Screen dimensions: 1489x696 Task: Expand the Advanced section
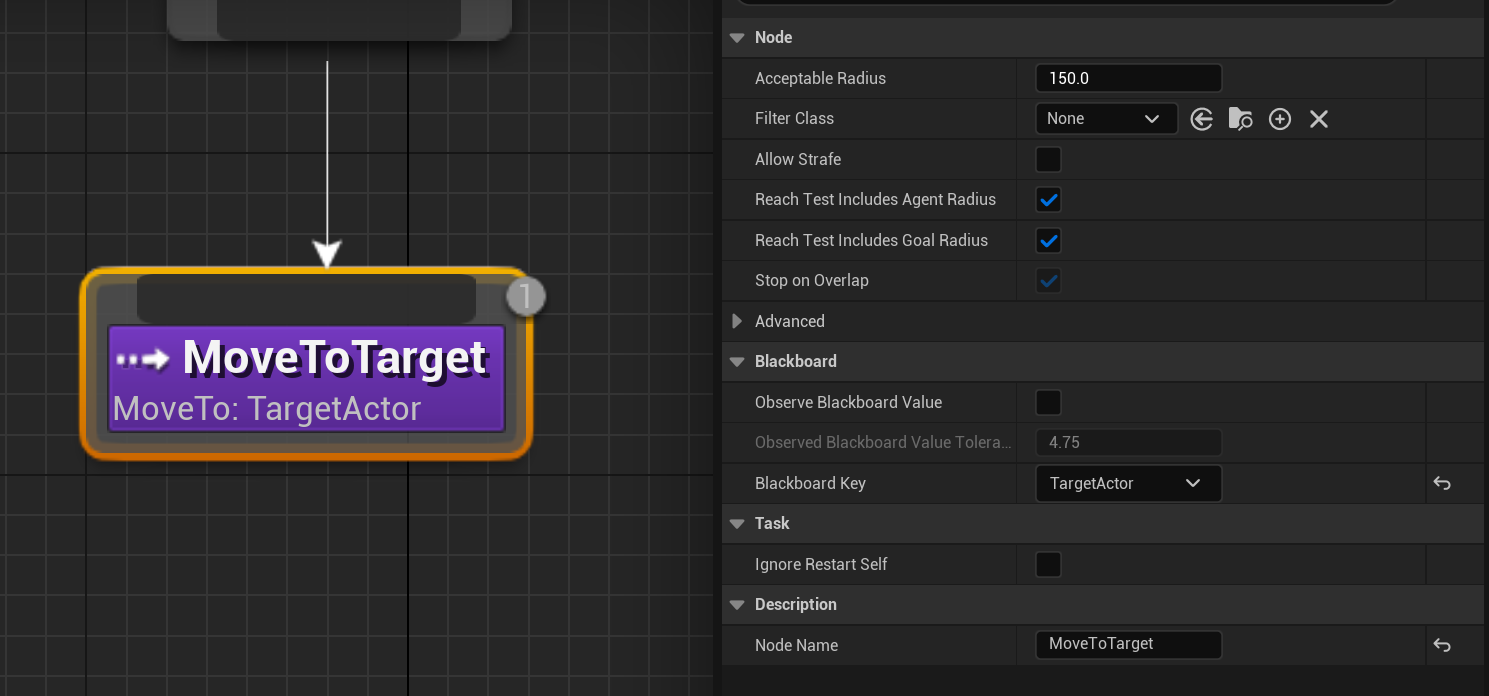(x=737, y=321)
